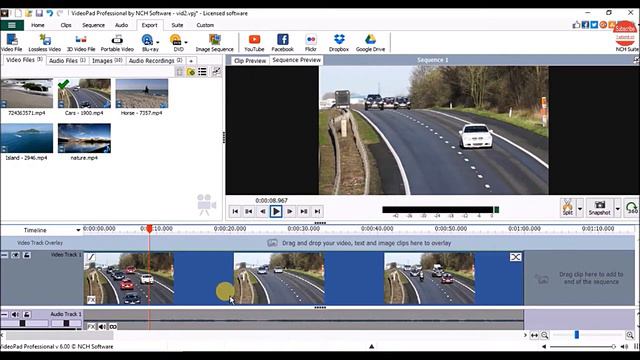
Task: Step forward one frame
Action: click(x=290, y=211)
